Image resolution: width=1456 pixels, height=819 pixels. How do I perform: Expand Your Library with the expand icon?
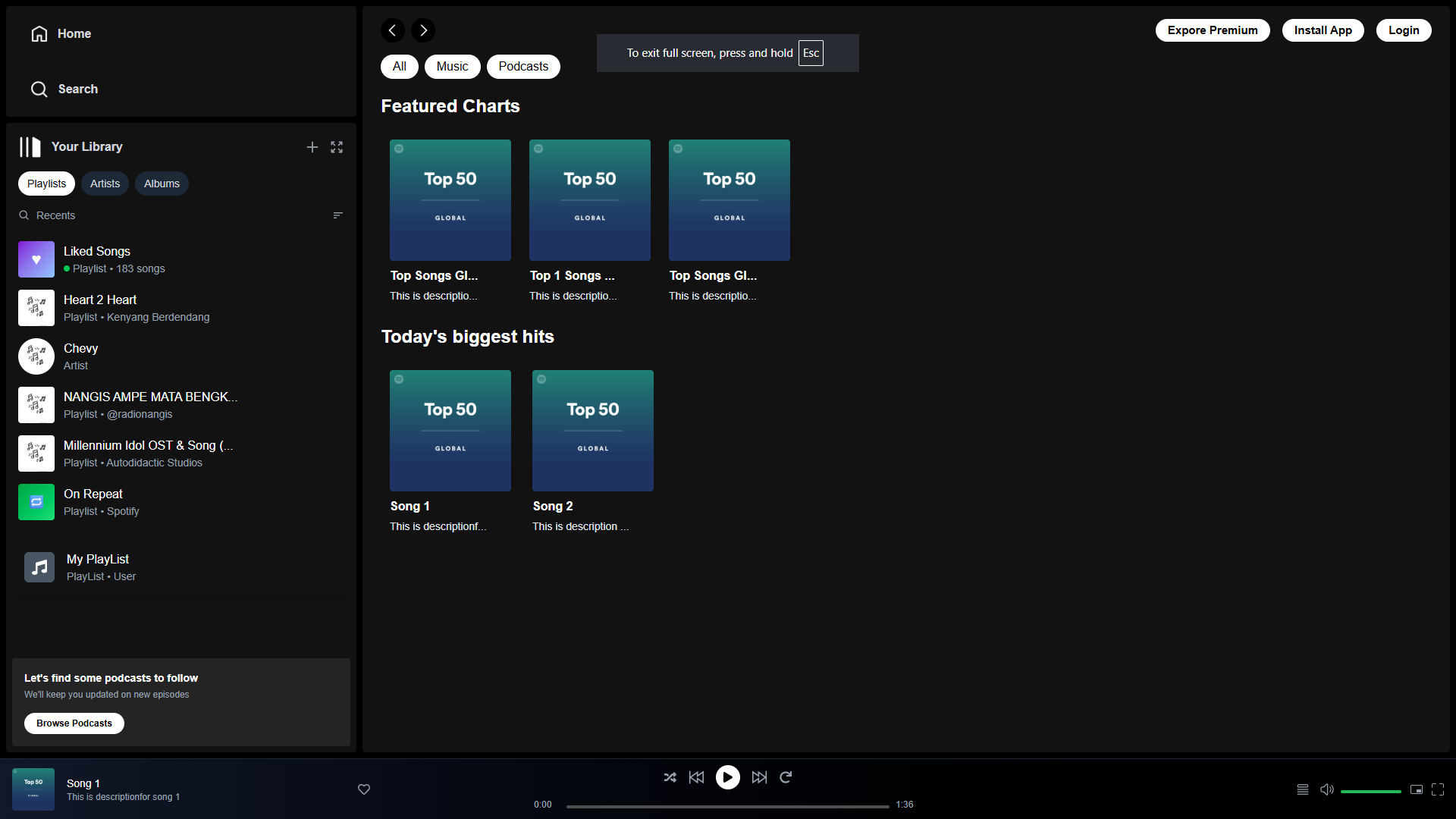click(336, 146)
